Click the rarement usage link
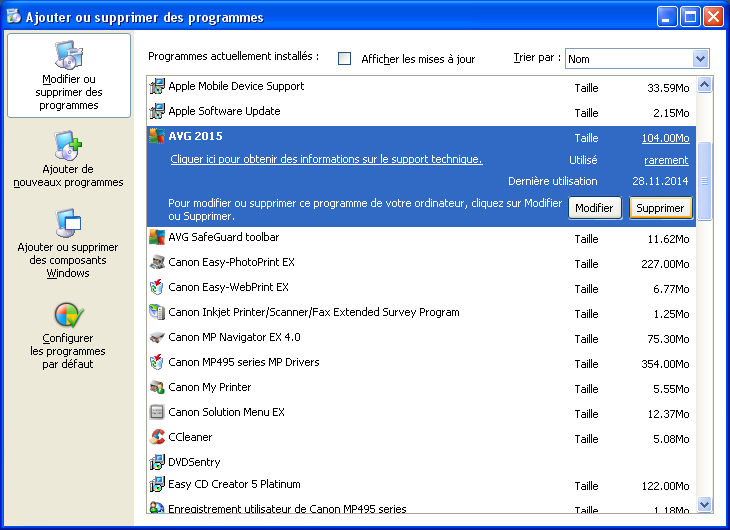This screenshot has width=730, height=530. [x=666, y=160]
